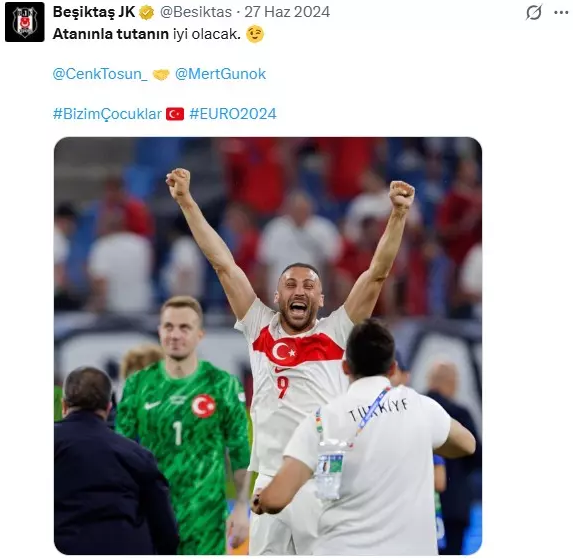Open the #BizimÇocuklar hashtag
573x559 pixels.
click(x=107, y=114)
